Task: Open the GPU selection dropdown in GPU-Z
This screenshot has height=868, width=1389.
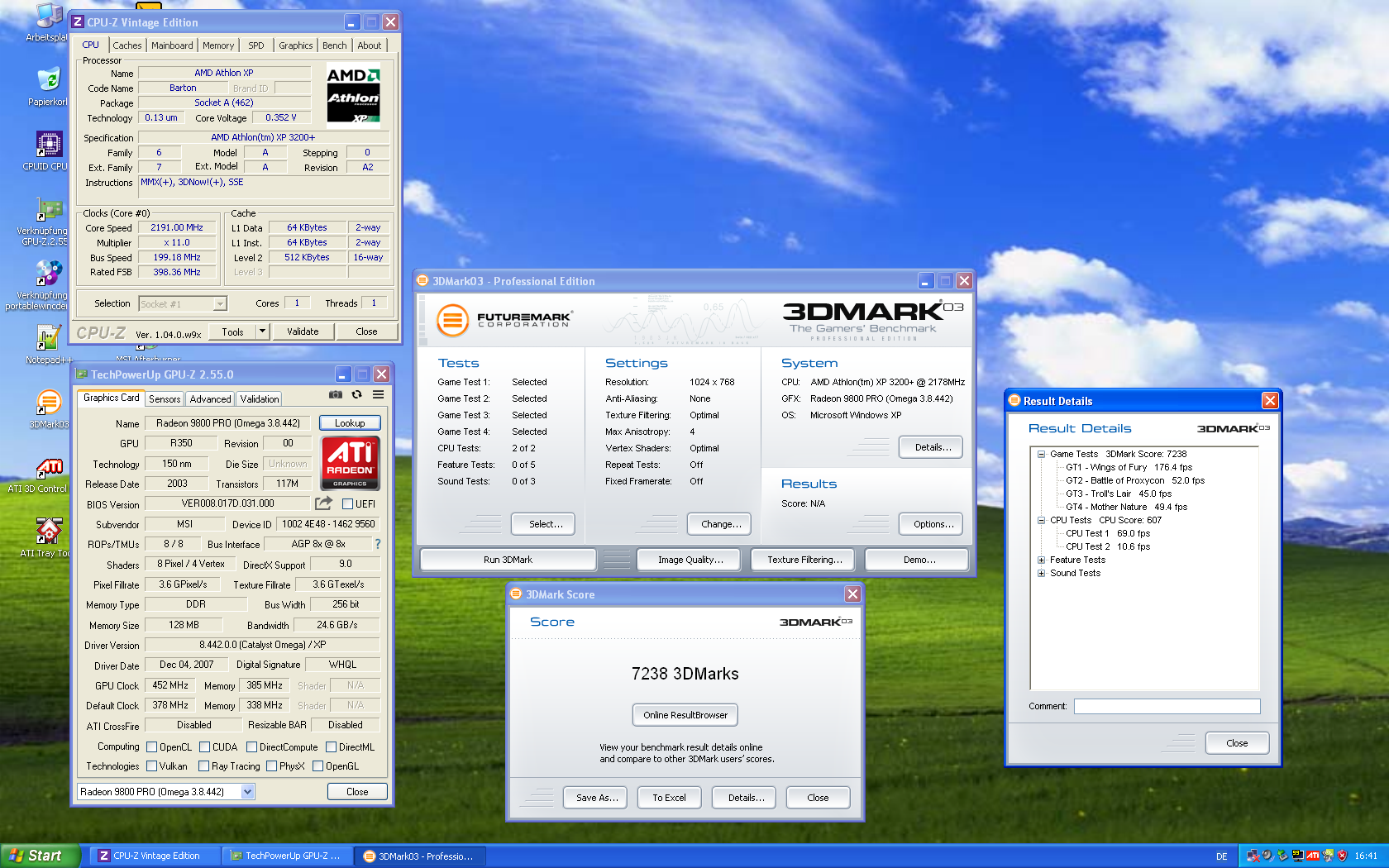Action: [x=247, y=792]
